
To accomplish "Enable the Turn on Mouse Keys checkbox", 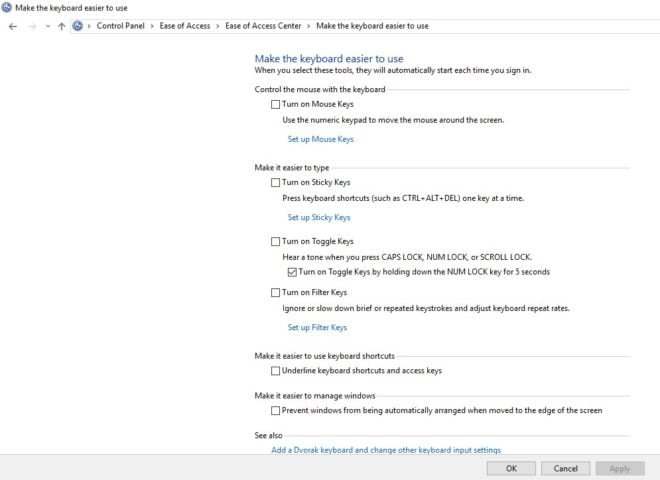I will (x=276, y=104).
